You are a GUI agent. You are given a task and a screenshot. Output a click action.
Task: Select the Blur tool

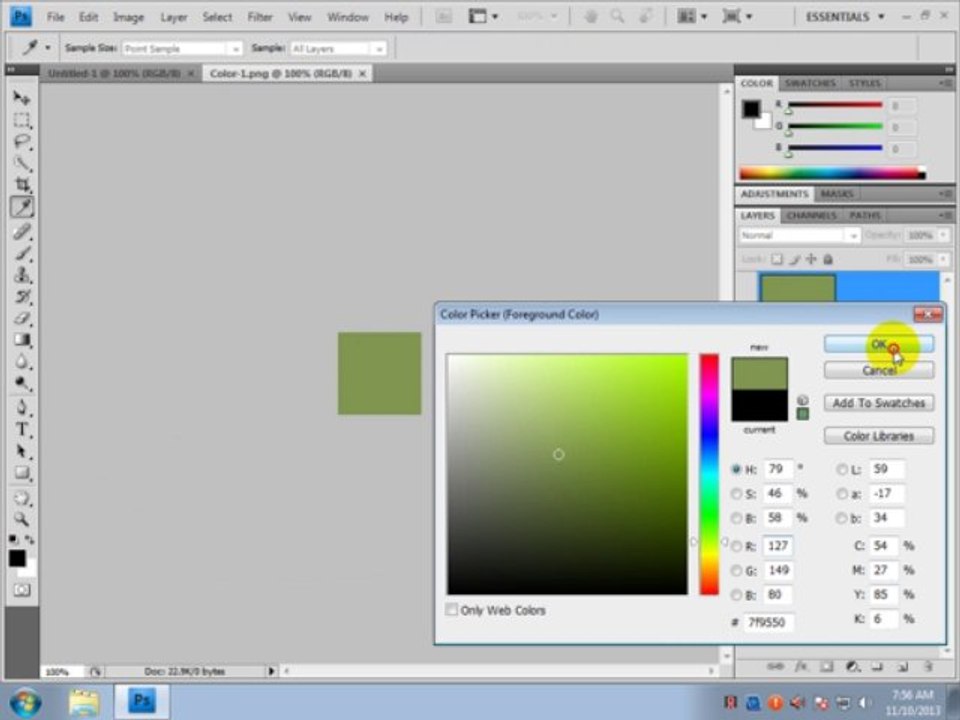[21, 362]
